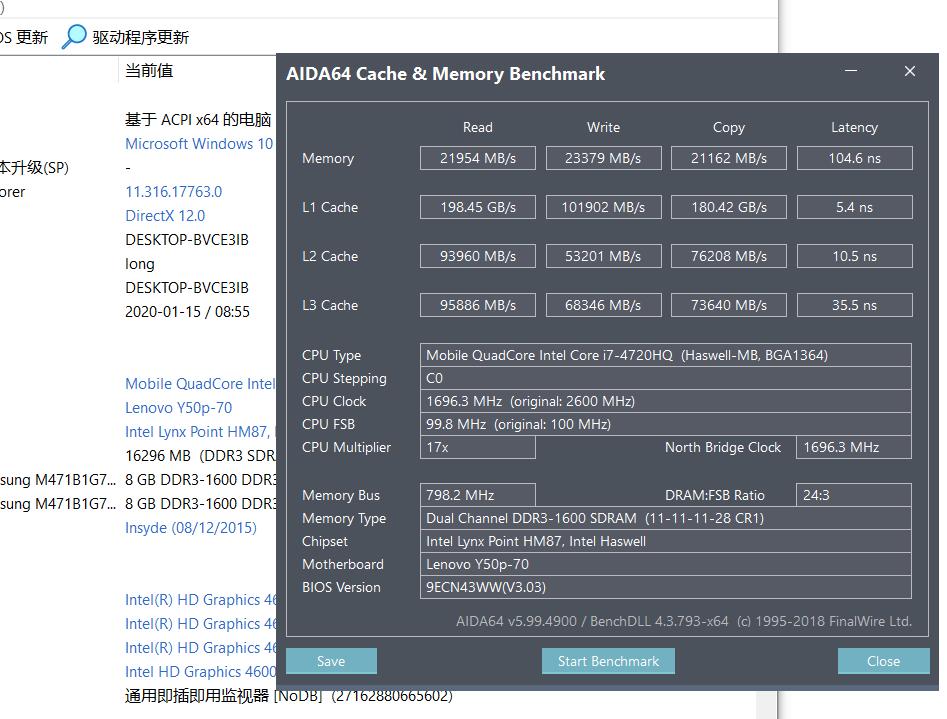Screen dimensions: 947x719
Task: Click the CPU Type field with i7-4720HQ
Action: (x=666, y=355)
